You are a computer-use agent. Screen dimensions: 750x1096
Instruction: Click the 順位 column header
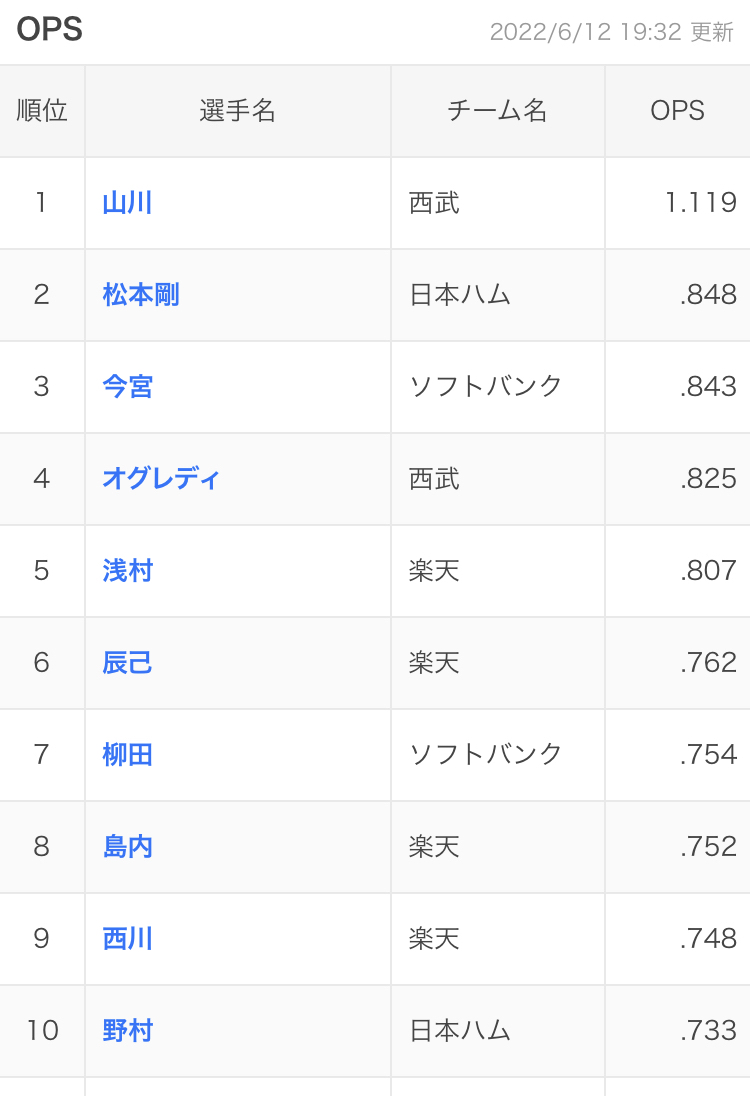point(42,110)
